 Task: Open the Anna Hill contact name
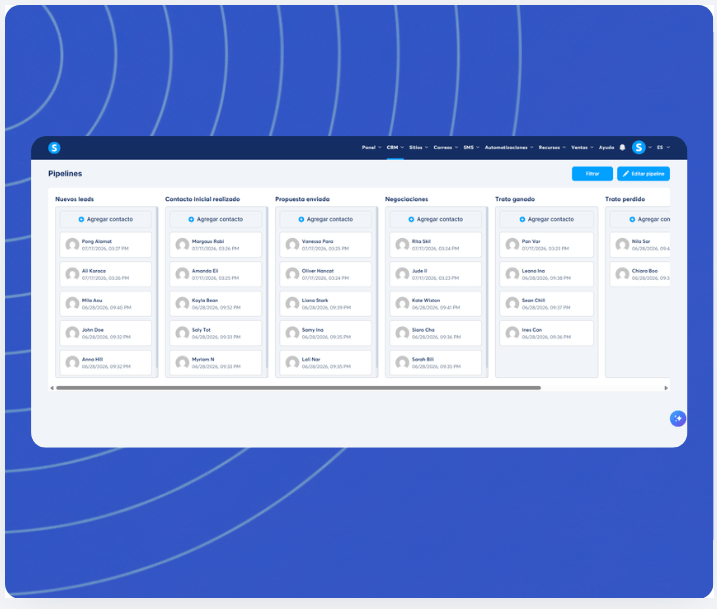[x=92, y=359]
